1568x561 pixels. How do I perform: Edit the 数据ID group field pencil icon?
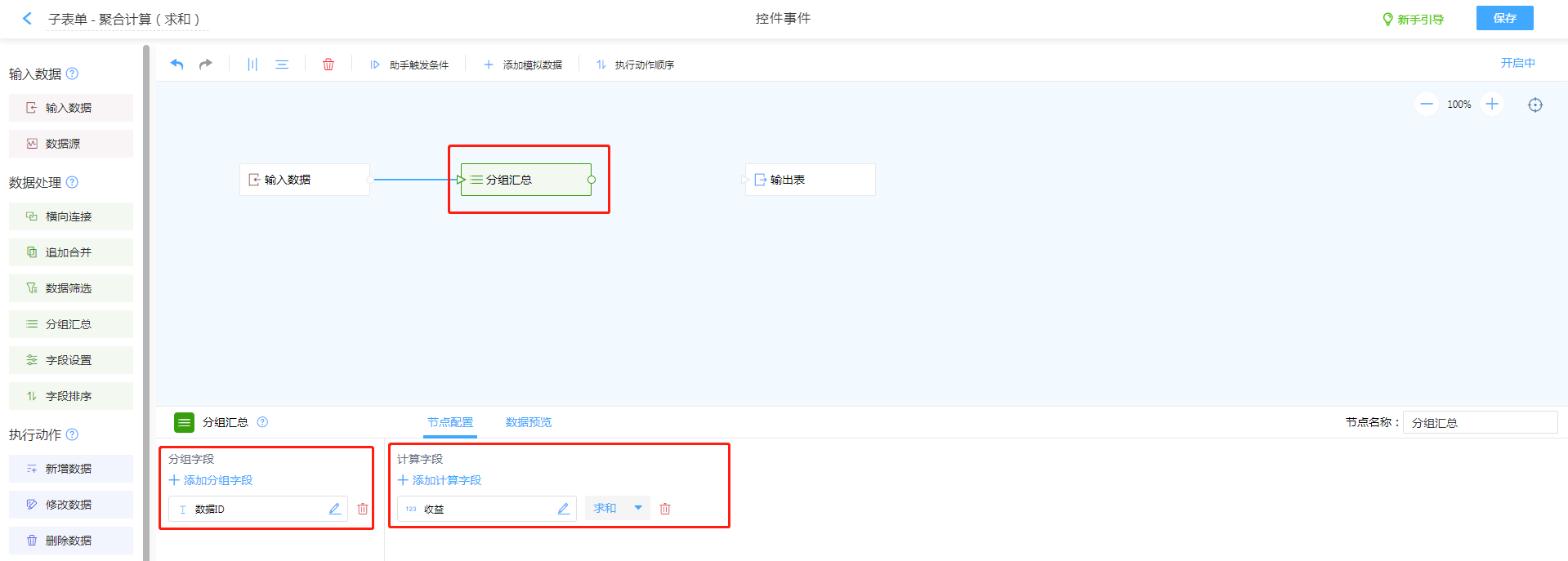(x=335, y=509)
